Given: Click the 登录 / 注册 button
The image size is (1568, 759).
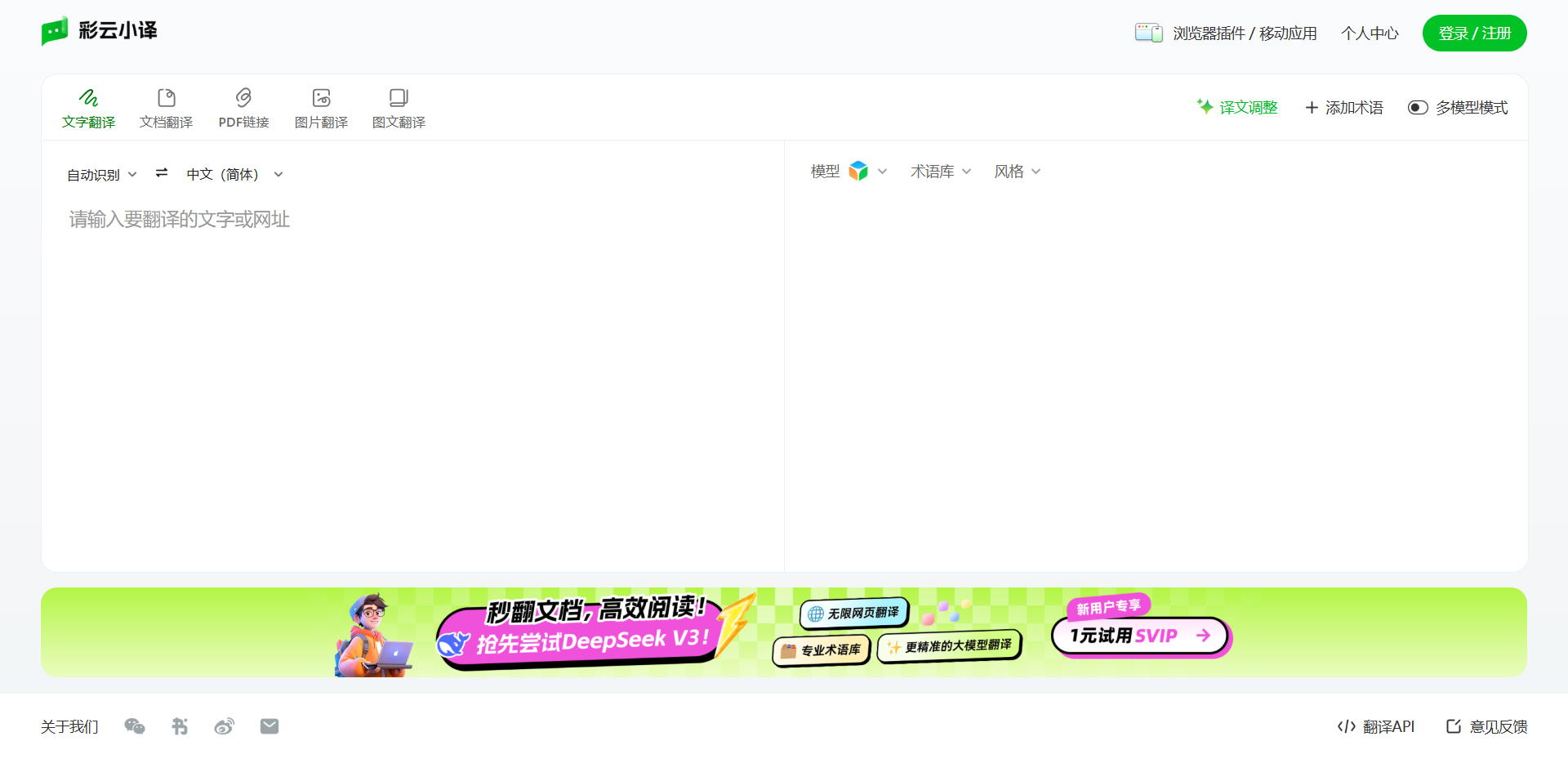Looking at the screenshot, I should point(1474,33).
